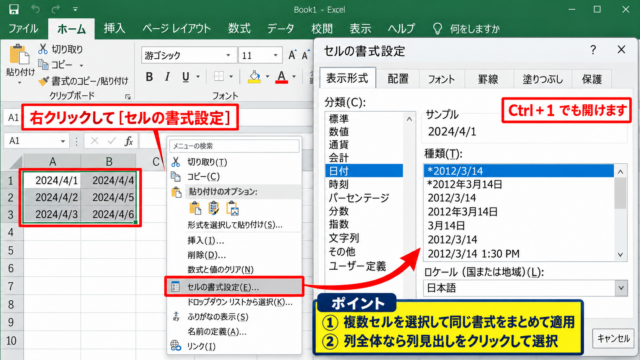Image resolution: width=640 pixels, height=360 pixels.
Task: Click the paste values option icon
Action: click(213, 208)
